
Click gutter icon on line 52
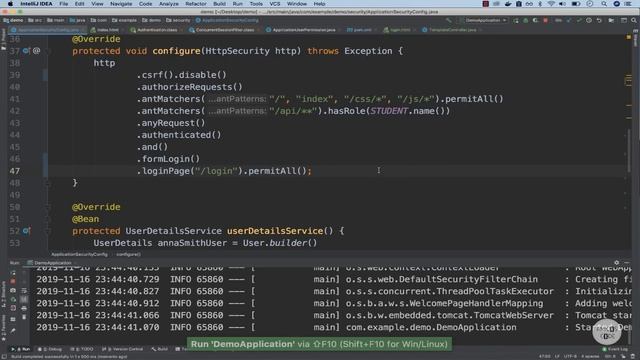26,231
